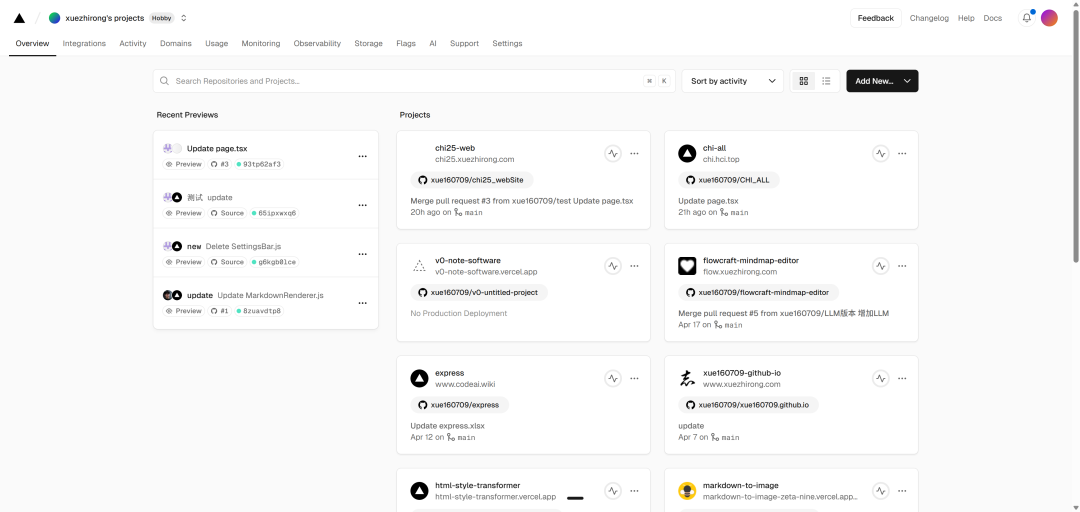Open xue160709/v0-untitled-project repository link
Image resolution: width=1080 pixels, height=512 pixels.
pos(479,292)
